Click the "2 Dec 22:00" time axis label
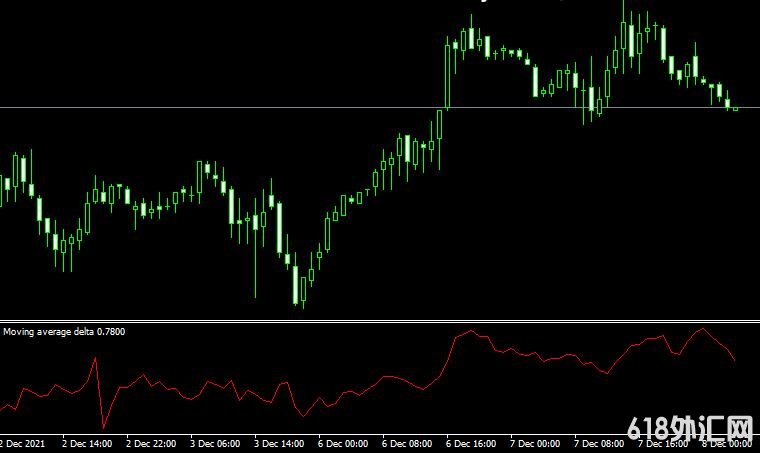 coord(151,444)
